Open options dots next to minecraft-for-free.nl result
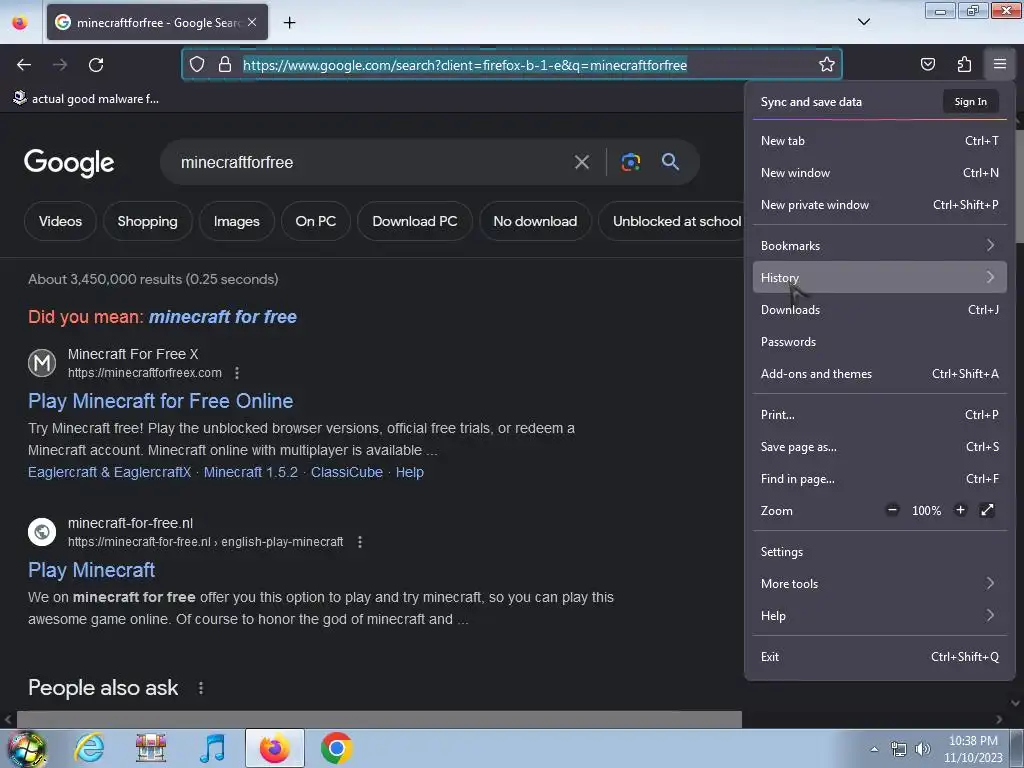Image resolution: width=1024 pixels, height=768 pixels. 360,542
